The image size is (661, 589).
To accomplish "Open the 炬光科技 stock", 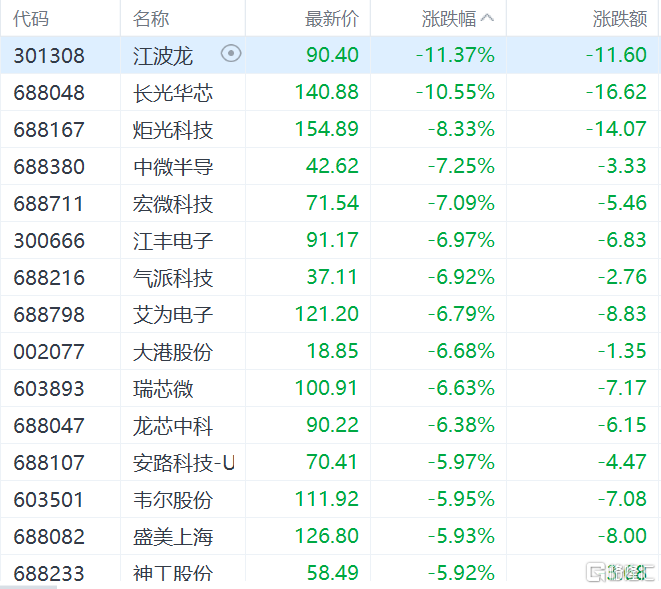I will (x=173, y=130).
